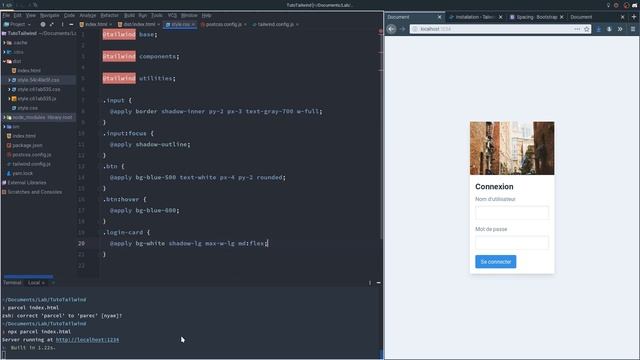Hide the Project tool window with minus icon
The width and height of the screenshot is (640, 360).
71,24
